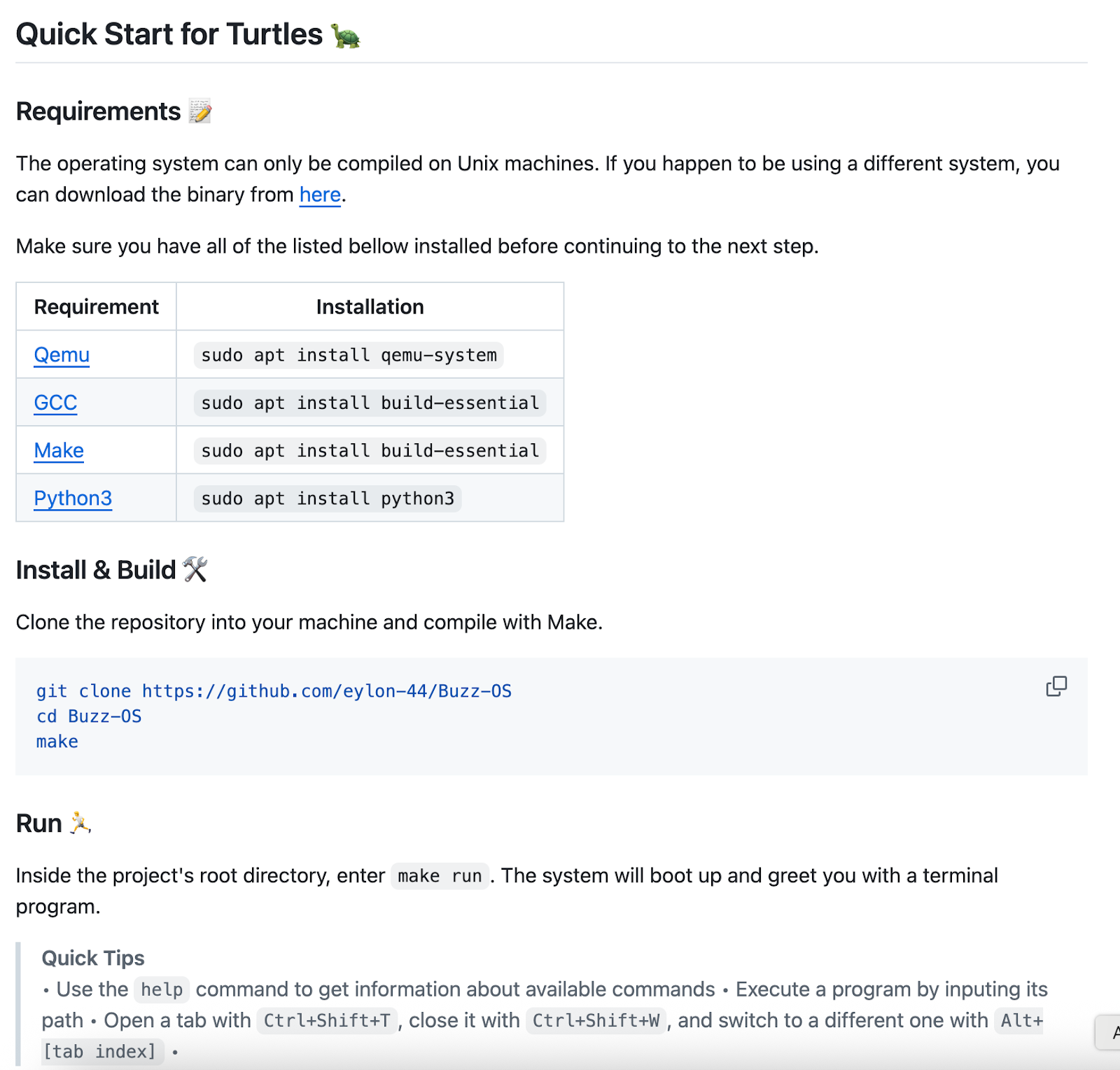1120x1070 pixels.
Task: Click the memo emoji beside Requirements
Action: pyautogui.click(x=200, y=111)
